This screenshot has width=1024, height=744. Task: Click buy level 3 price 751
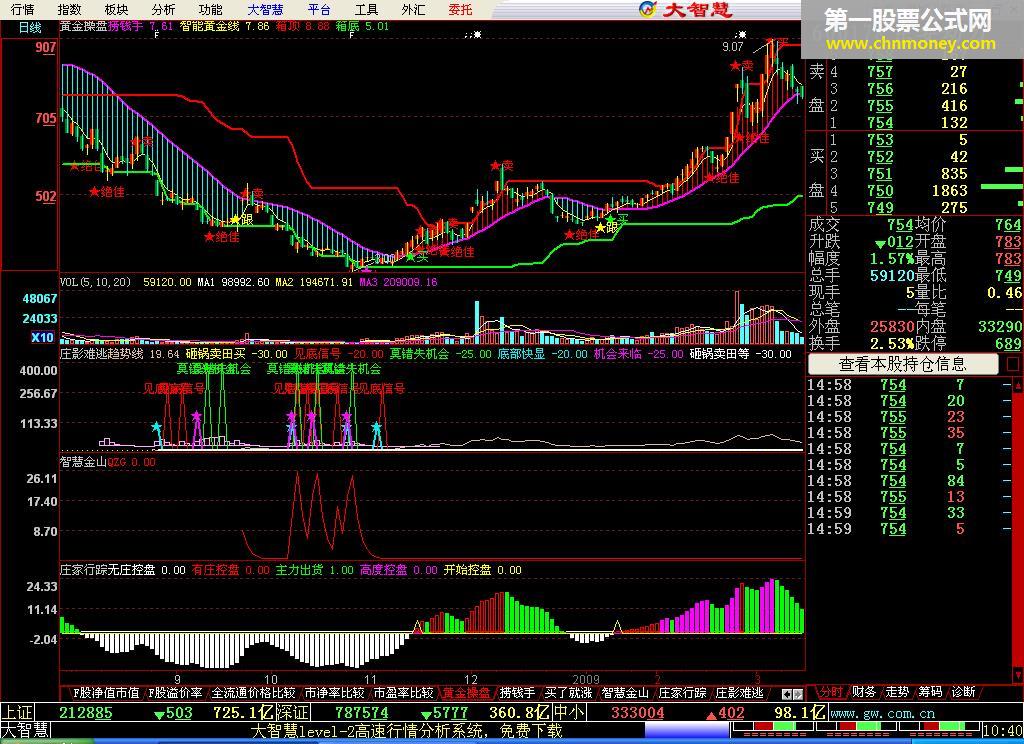(x=880, y=174)
